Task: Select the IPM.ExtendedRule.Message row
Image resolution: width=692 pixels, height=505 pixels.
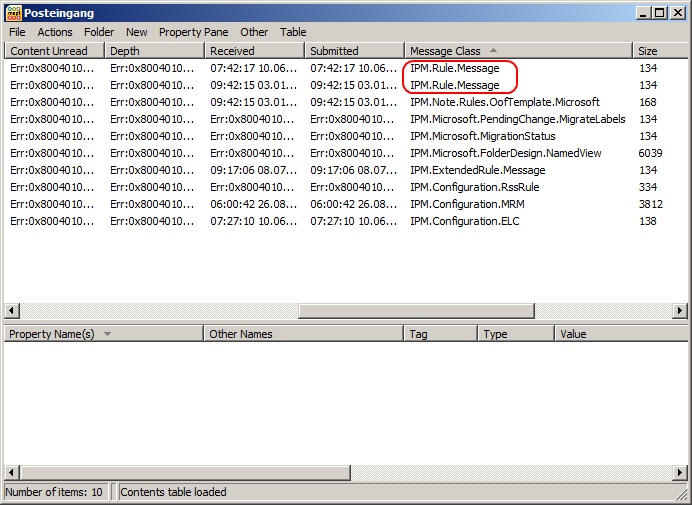Action: (346, 170)
